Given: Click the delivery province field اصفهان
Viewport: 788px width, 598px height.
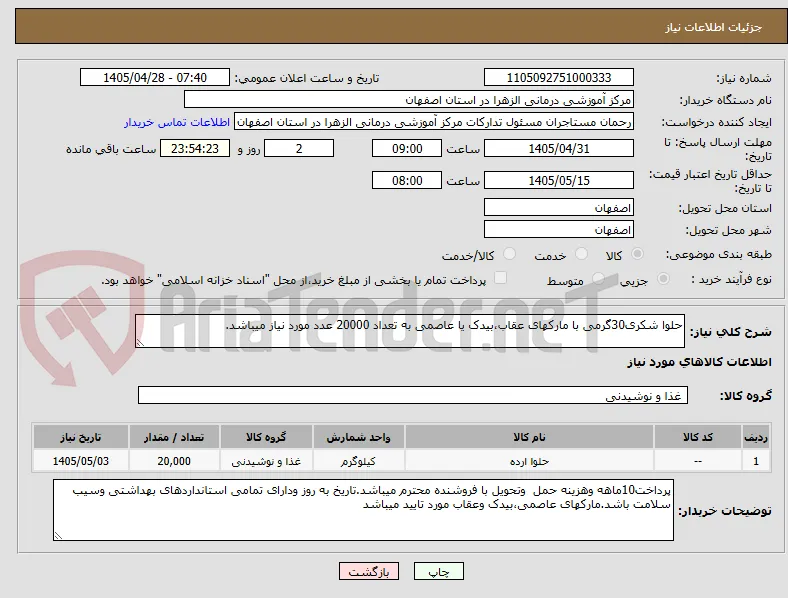Looking at the screenshot, I should point(559,207).
